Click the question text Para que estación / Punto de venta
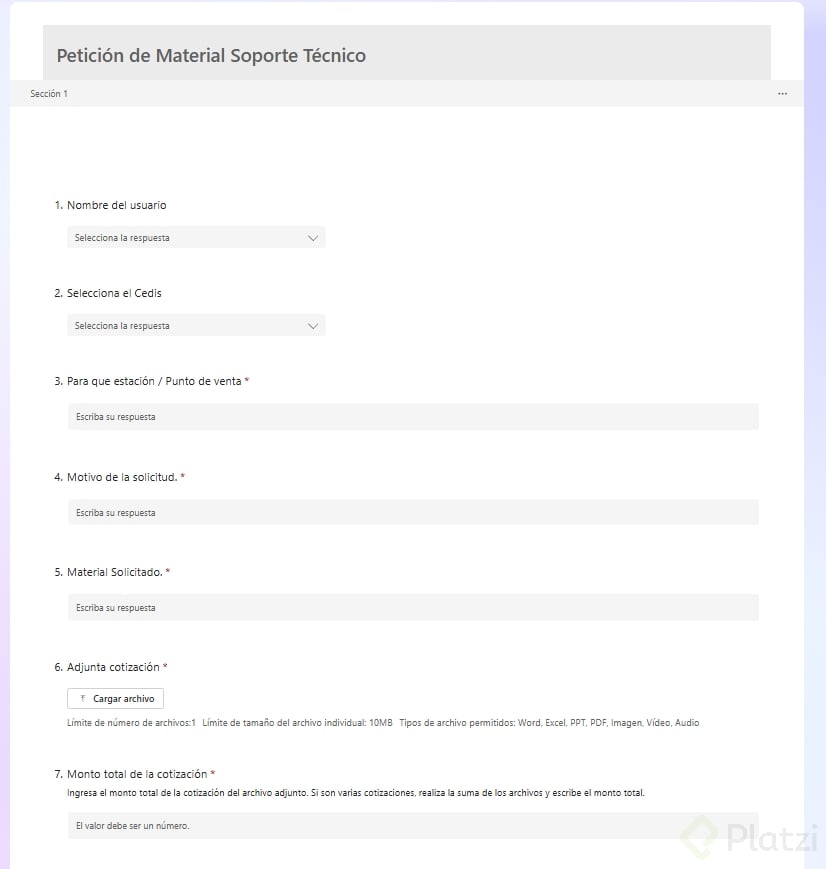This screenshot has height=869, width=826. [154, 381]
